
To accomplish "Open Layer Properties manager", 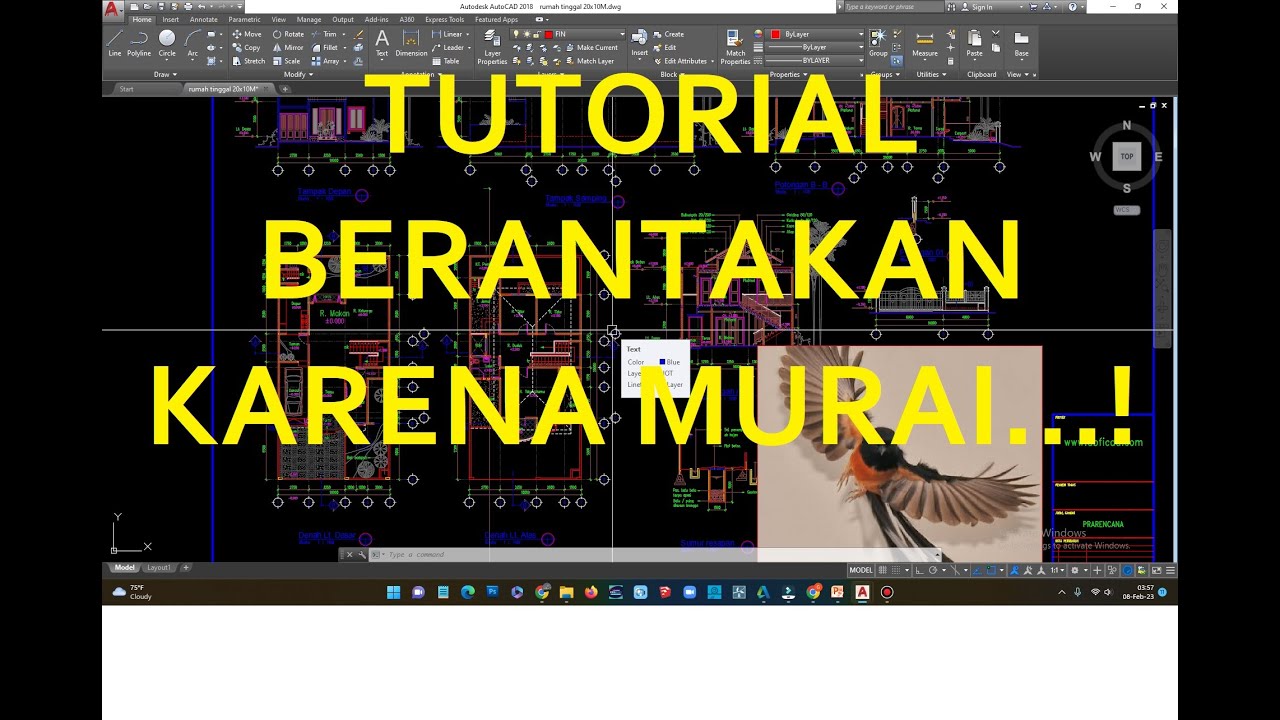I will pyautogui.click(x=492, y=47).
